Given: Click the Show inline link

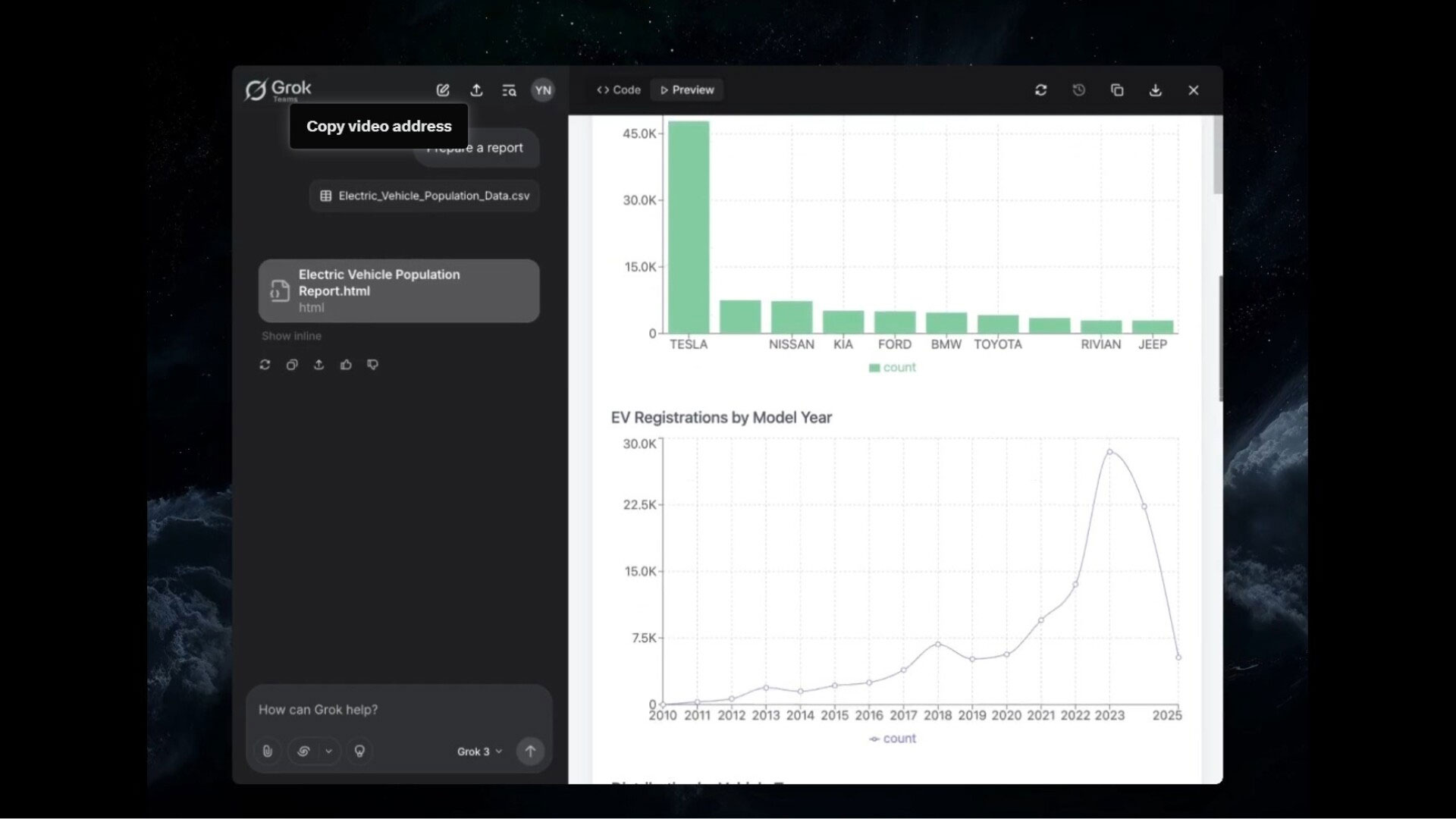Looking at the screenshot, I should [291, 336].
